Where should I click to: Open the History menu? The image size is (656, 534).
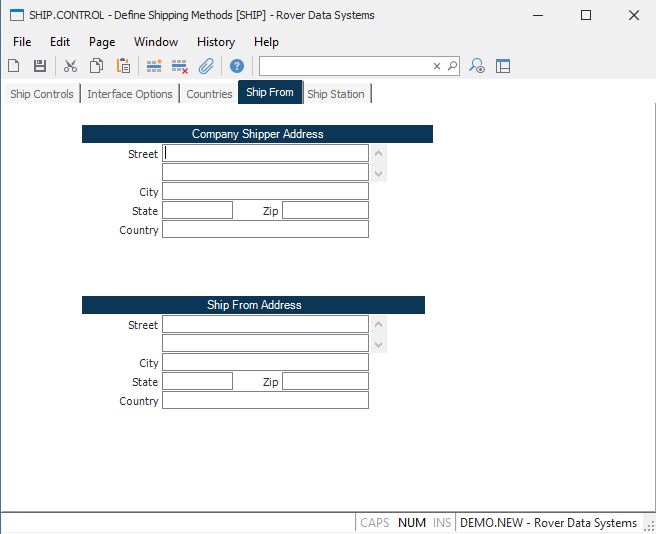tap(215, 42)
